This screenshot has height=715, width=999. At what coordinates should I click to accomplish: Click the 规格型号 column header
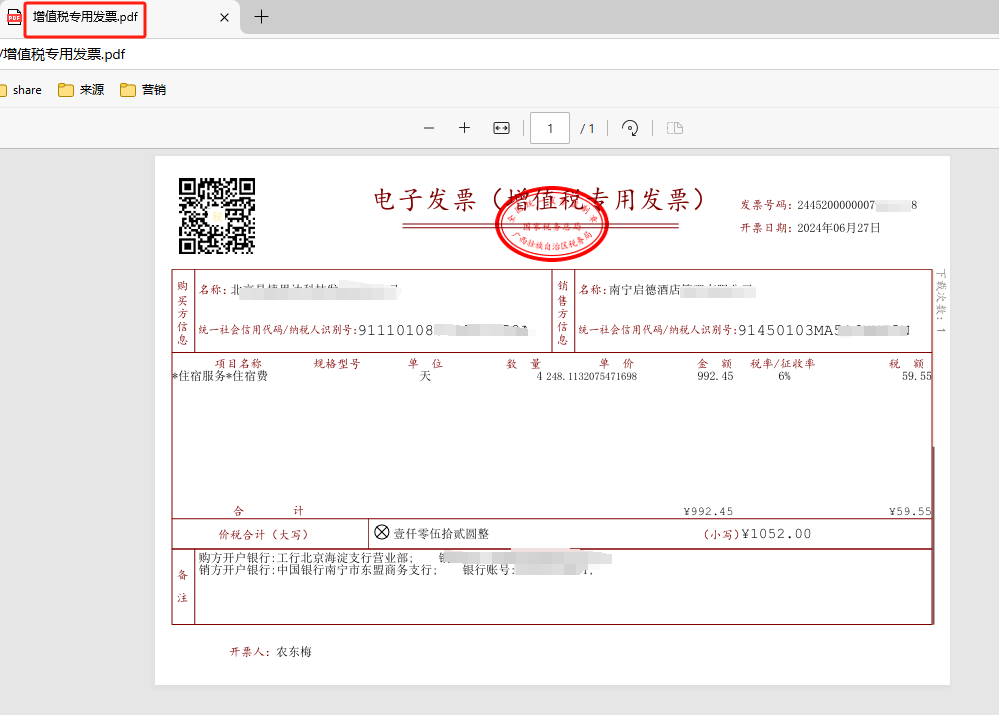(x=337, y=364)
